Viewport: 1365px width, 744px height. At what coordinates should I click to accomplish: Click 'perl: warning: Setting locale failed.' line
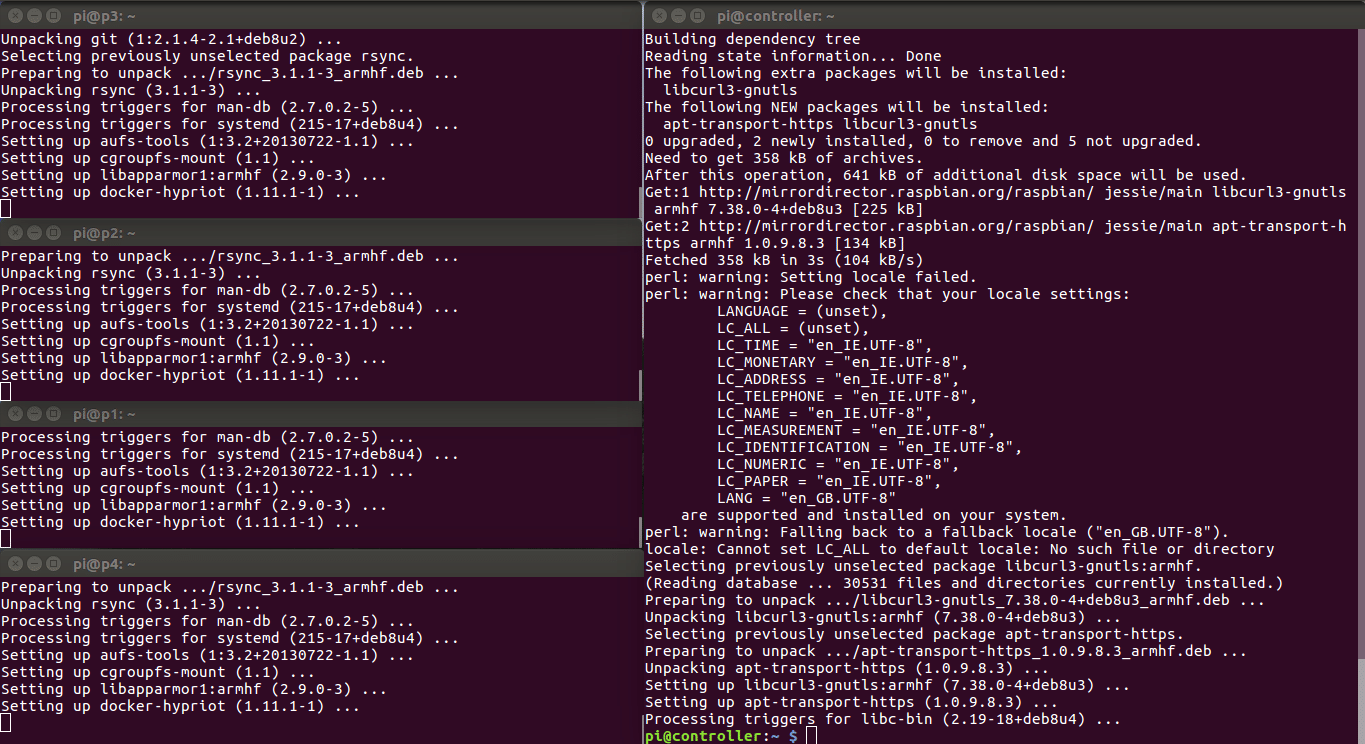[x=811, y=277]
